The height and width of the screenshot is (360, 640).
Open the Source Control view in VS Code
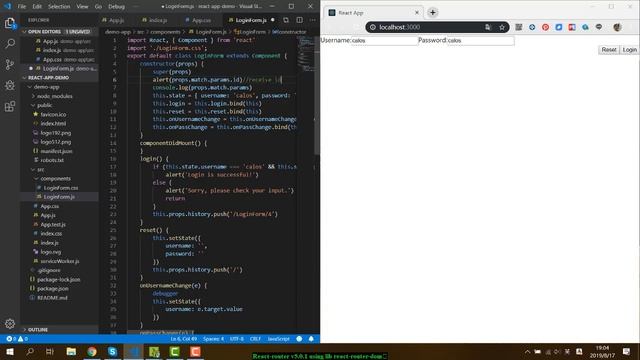click(10, 64)
